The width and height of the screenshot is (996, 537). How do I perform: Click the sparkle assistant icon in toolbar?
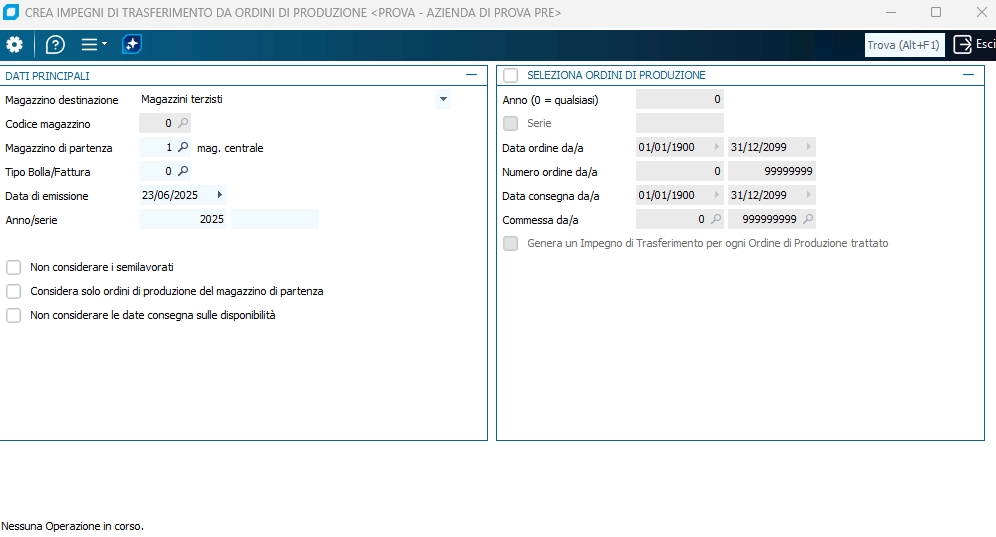[x=131, y=44]
